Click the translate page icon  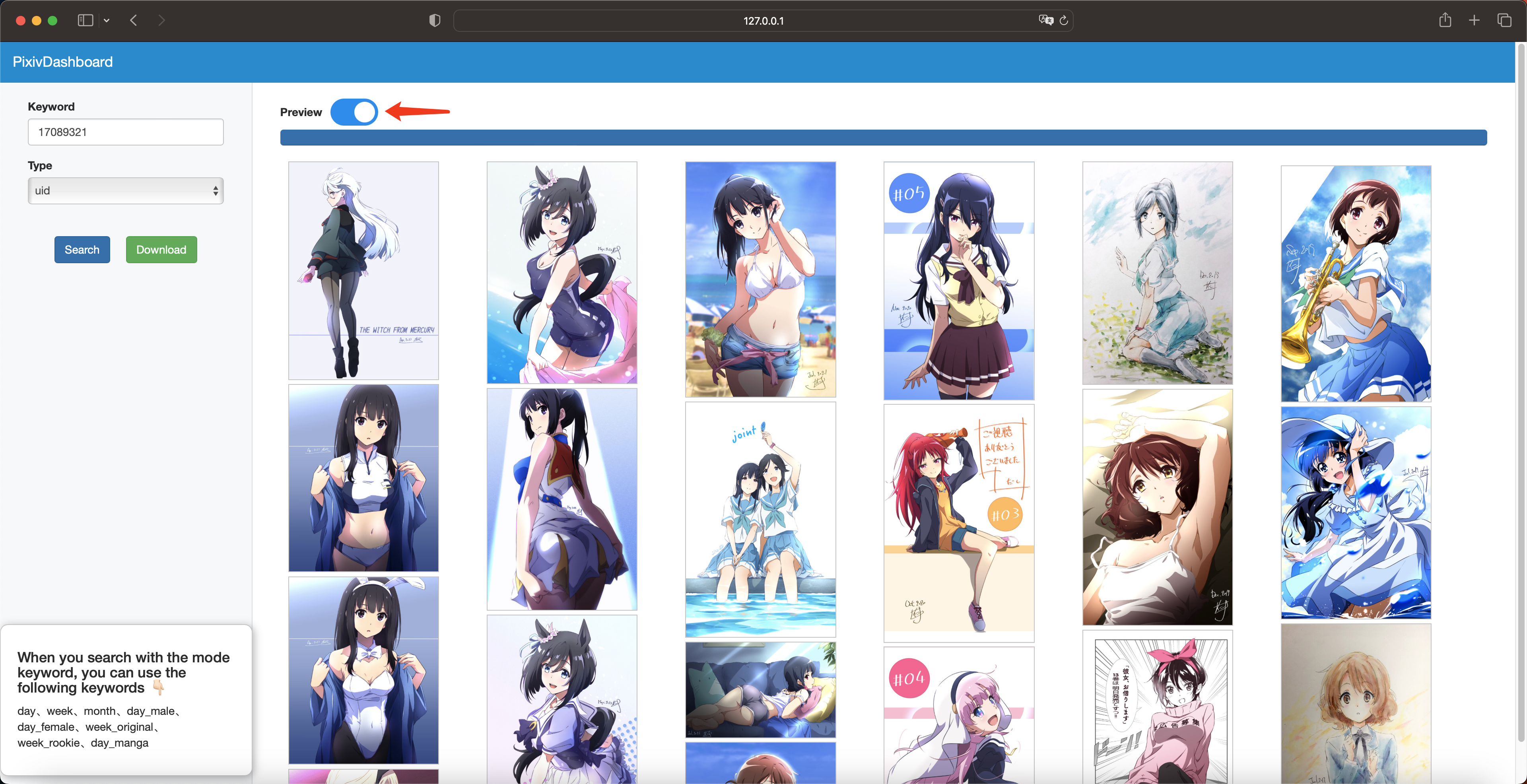[1045, 20]
